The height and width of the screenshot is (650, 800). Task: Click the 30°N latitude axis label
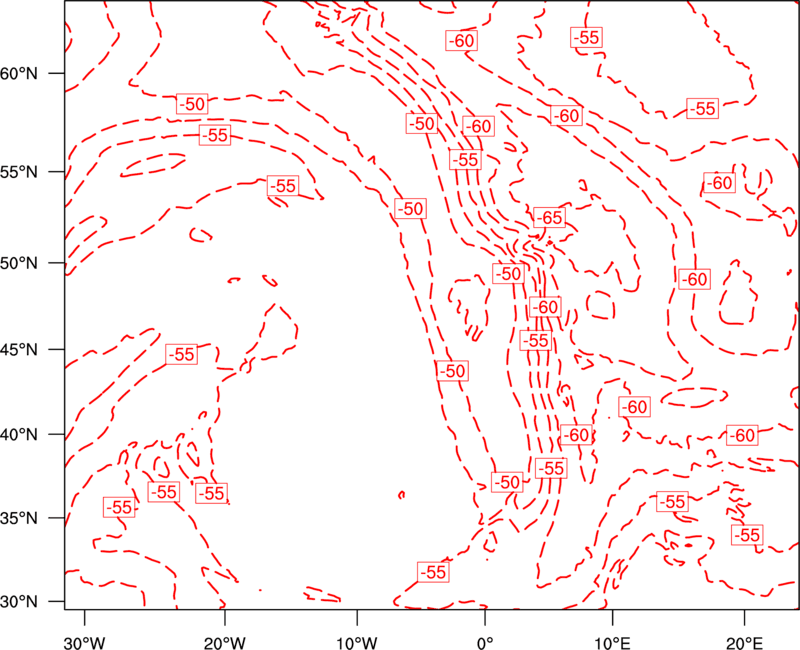[19, 602]
